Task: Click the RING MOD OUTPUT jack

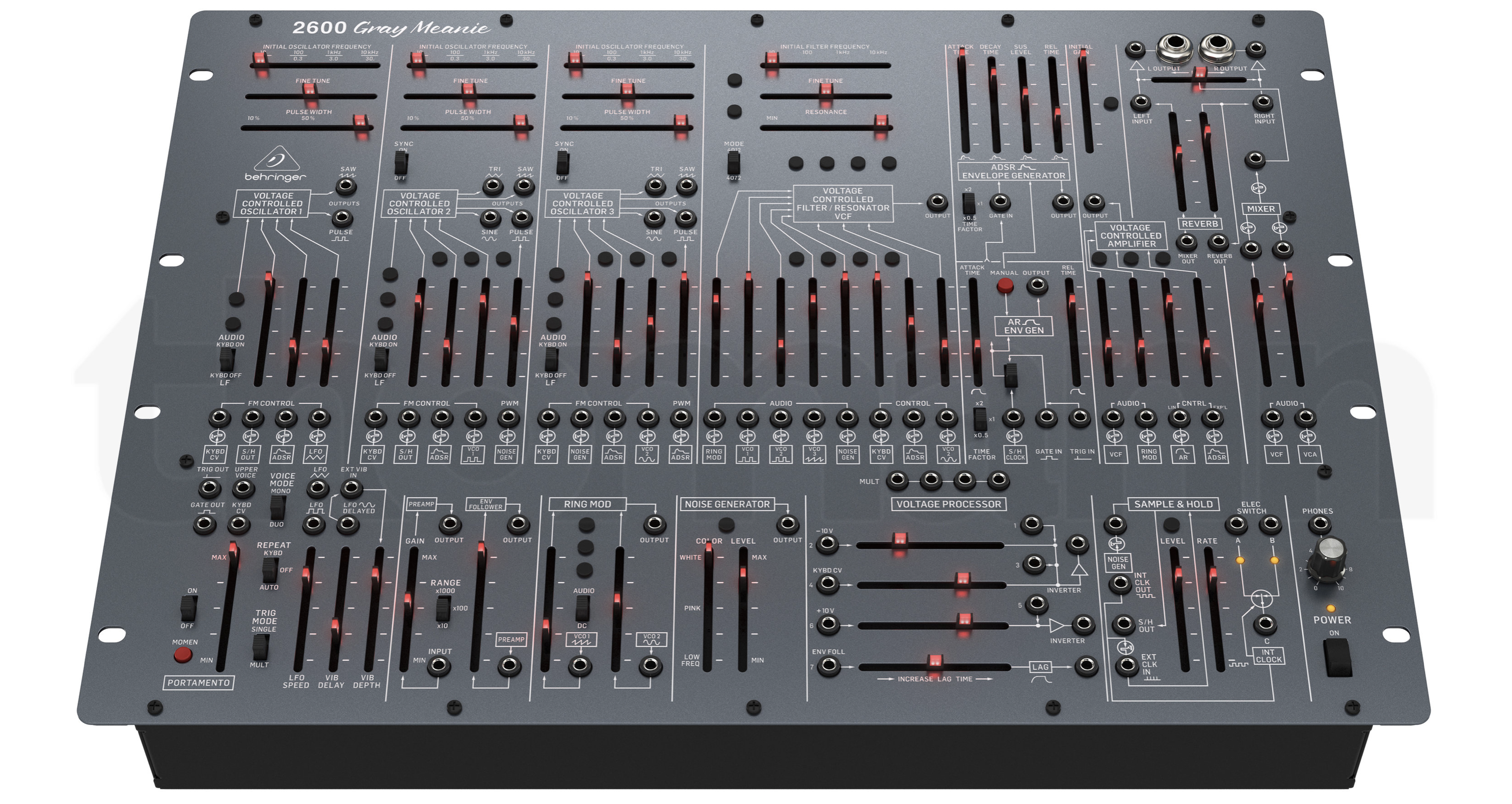Action: click(x=654, y=523)
